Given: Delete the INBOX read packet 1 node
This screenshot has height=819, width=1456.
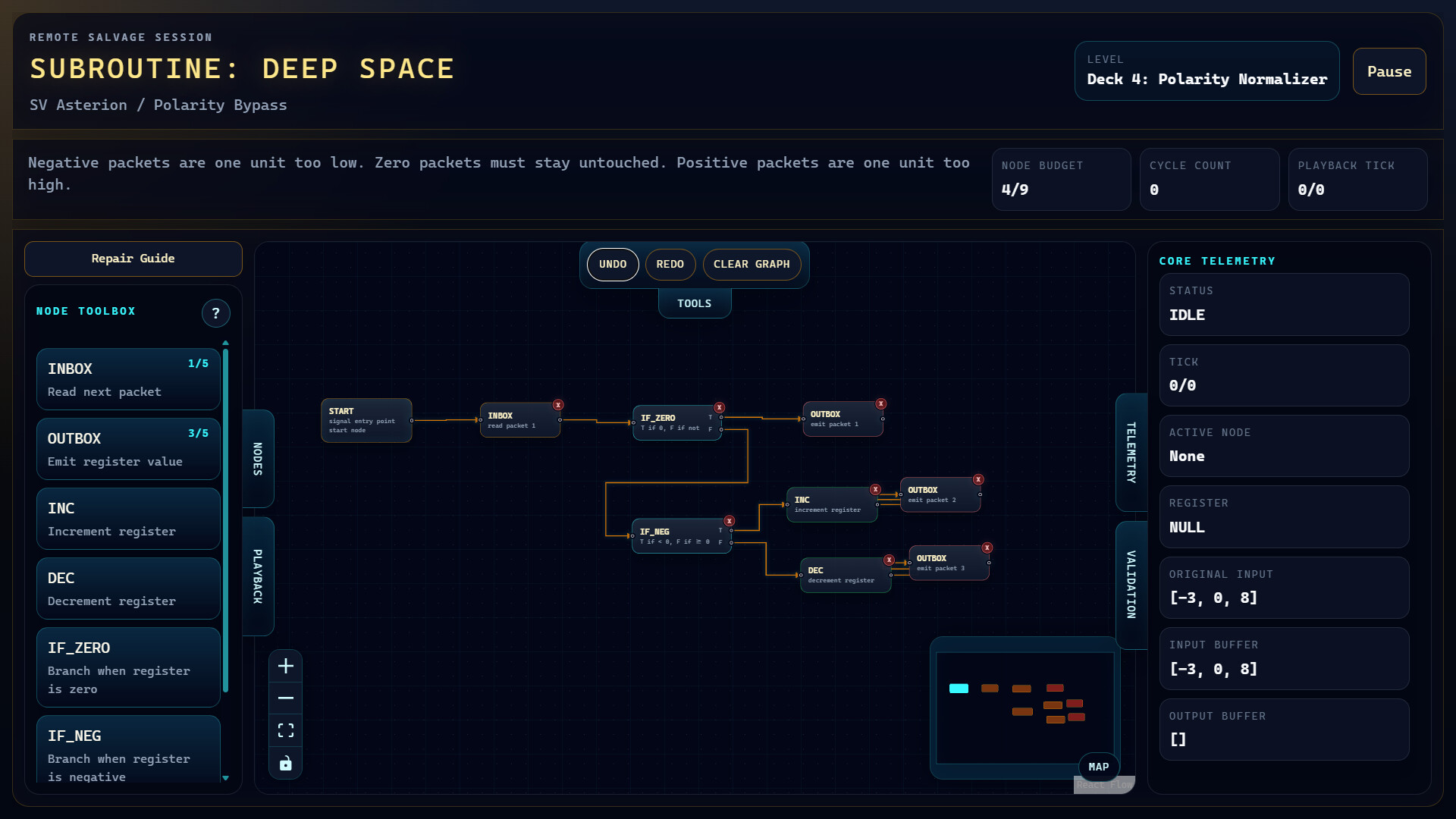Looking at the screenshot, I should [558, 405].
